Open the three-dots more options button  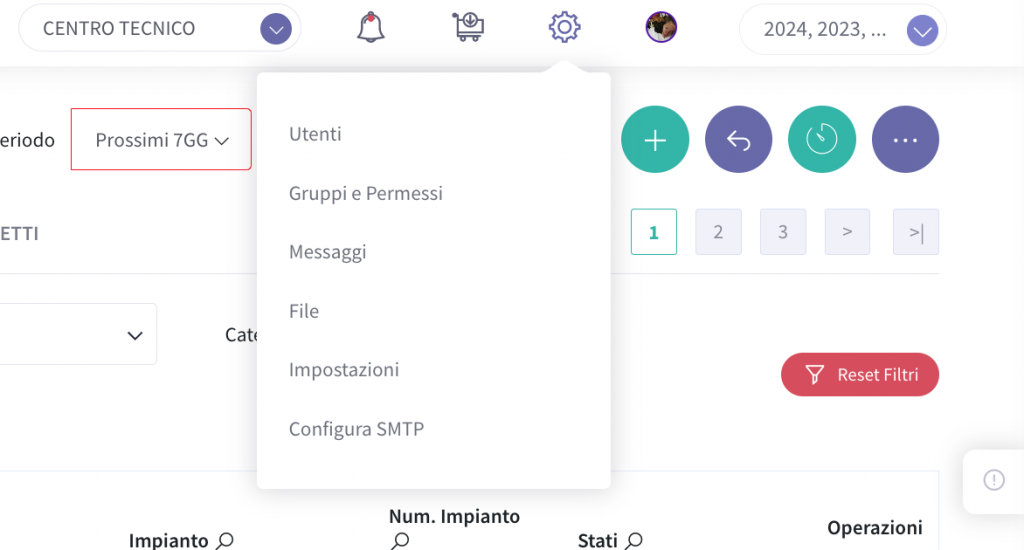pyautogui.click(x=905, y=139)
